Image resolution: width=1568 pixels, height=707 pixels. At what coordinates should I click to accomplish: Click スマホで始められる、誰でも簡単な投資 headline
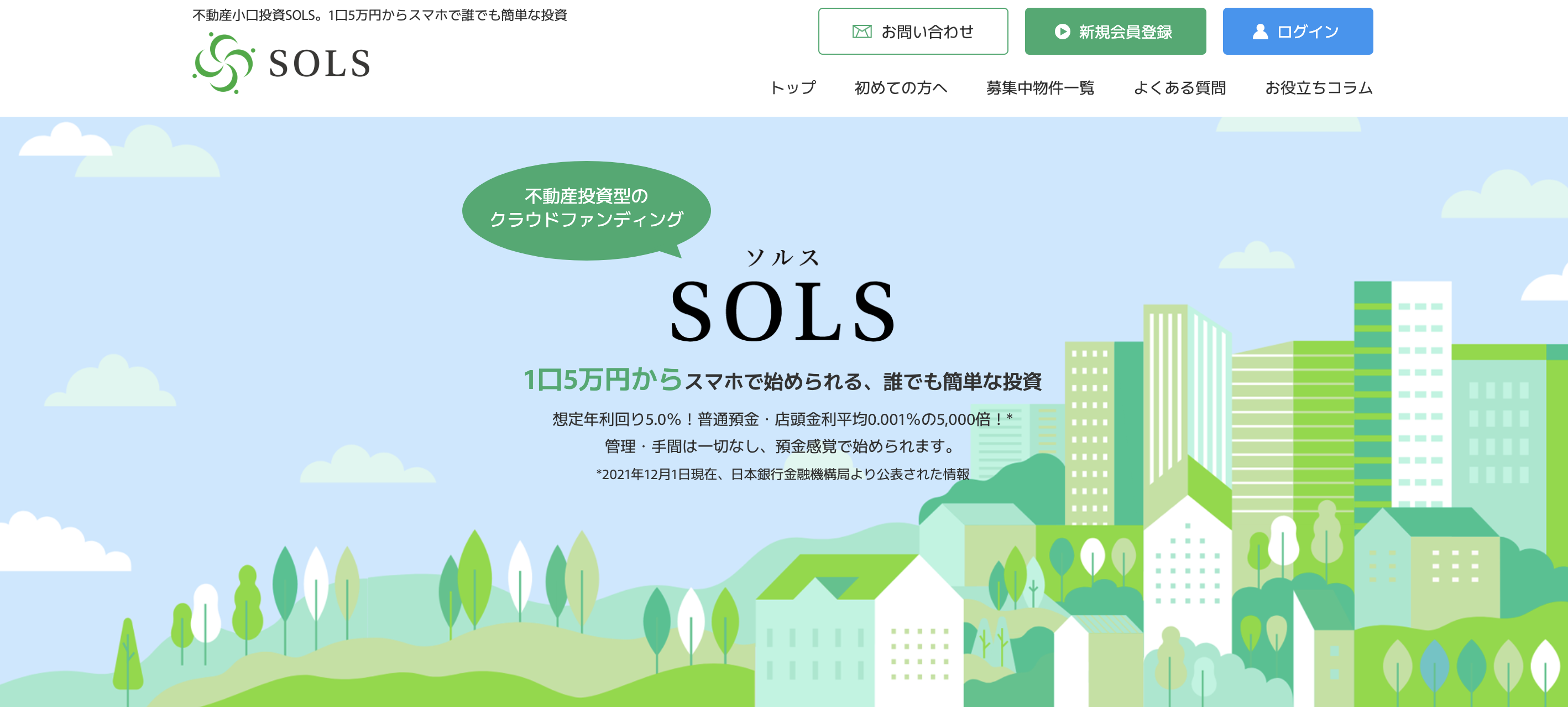[863, 382]
